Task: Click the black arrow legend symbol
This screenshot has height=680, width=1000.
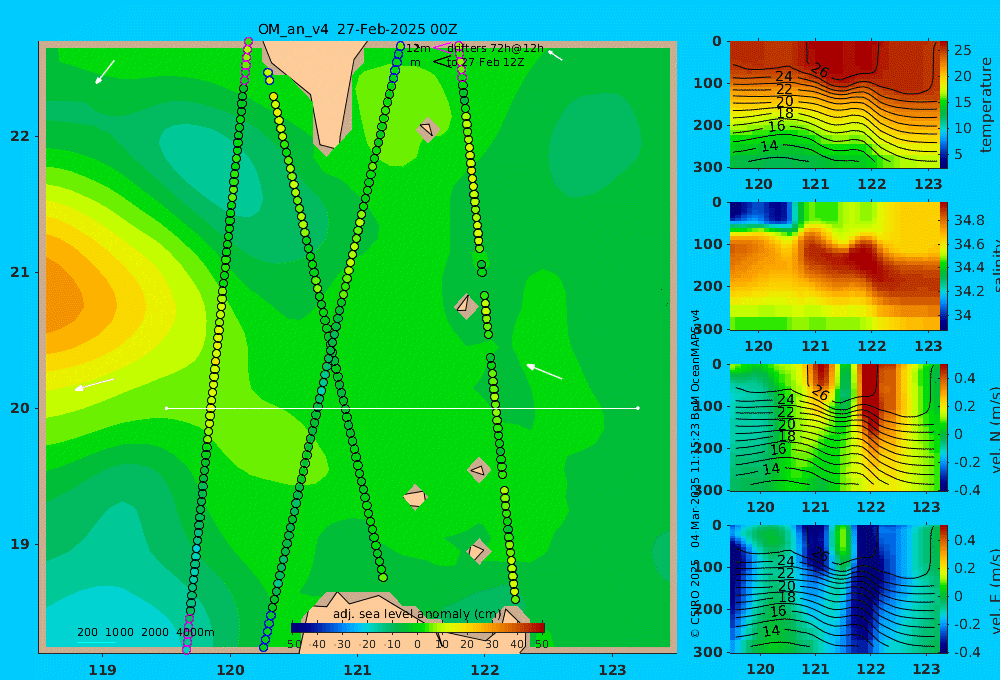Action: click(441, 62)
